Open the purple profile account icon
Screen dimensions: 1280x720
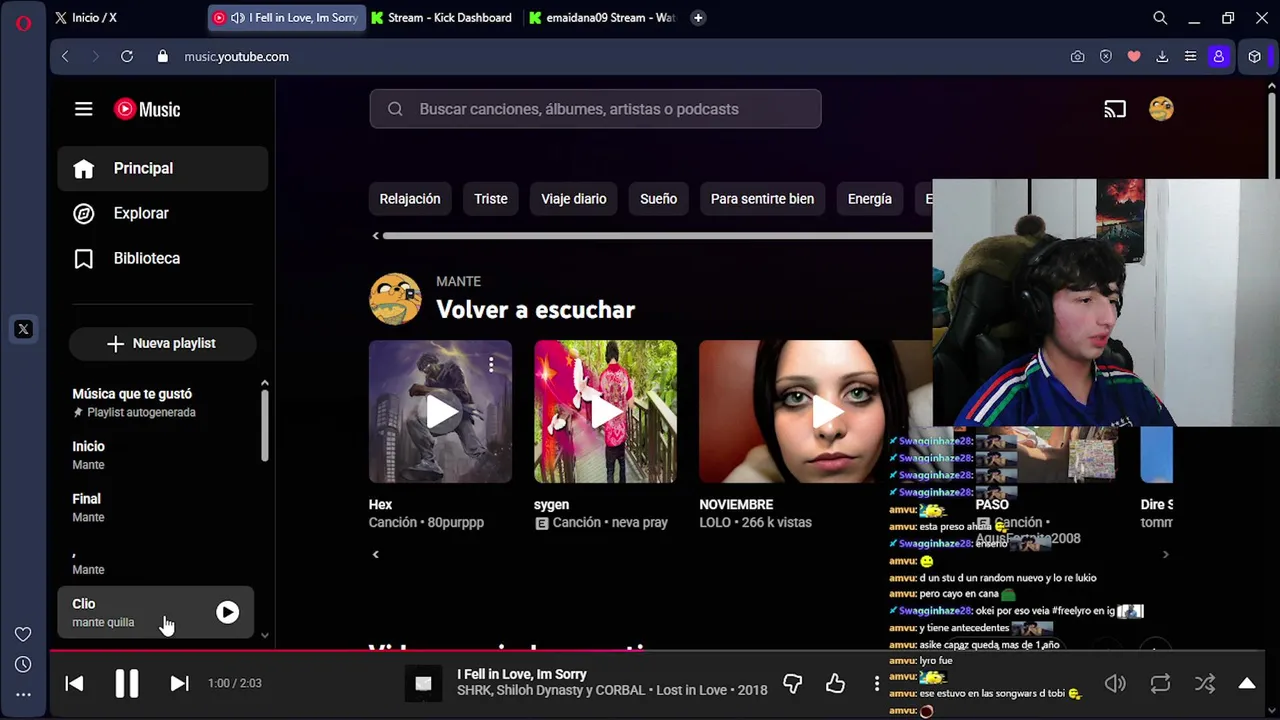click(1218, 57)
